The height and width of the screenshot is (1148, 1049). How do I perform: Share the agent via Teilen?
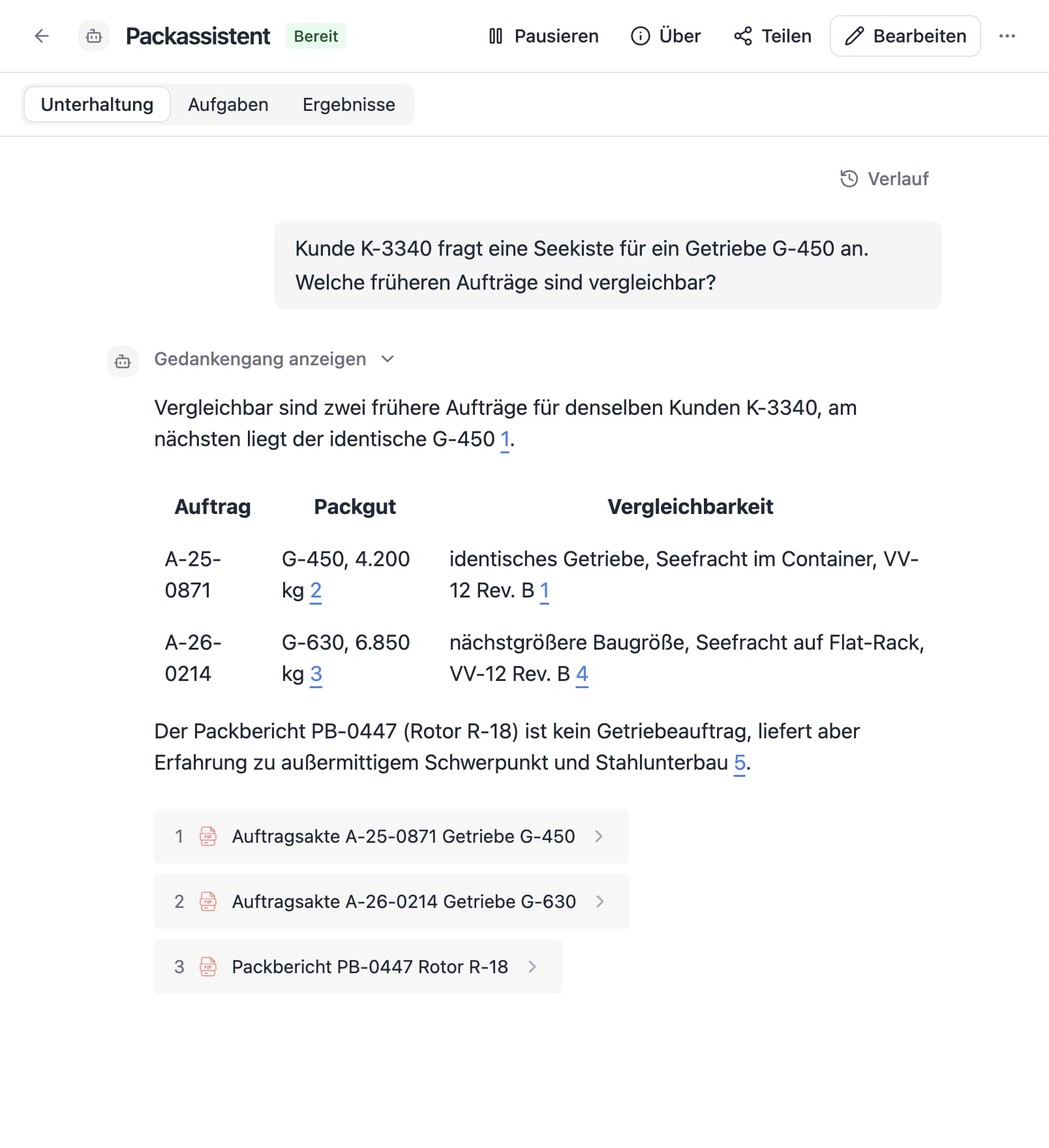pyautogui.click(x=772, y=36)
